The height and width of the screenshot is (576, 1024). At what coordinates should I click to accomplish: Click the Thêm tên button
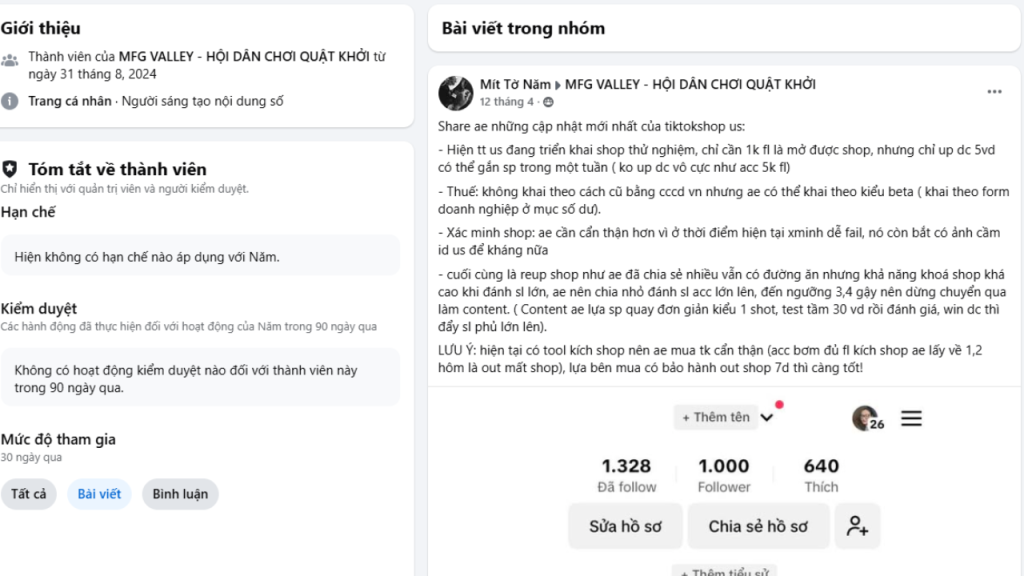pos(715,417)
